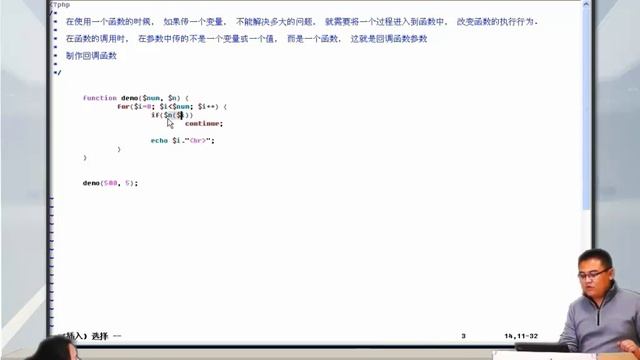Click the scrollbar up arrow

click(586, 4)
